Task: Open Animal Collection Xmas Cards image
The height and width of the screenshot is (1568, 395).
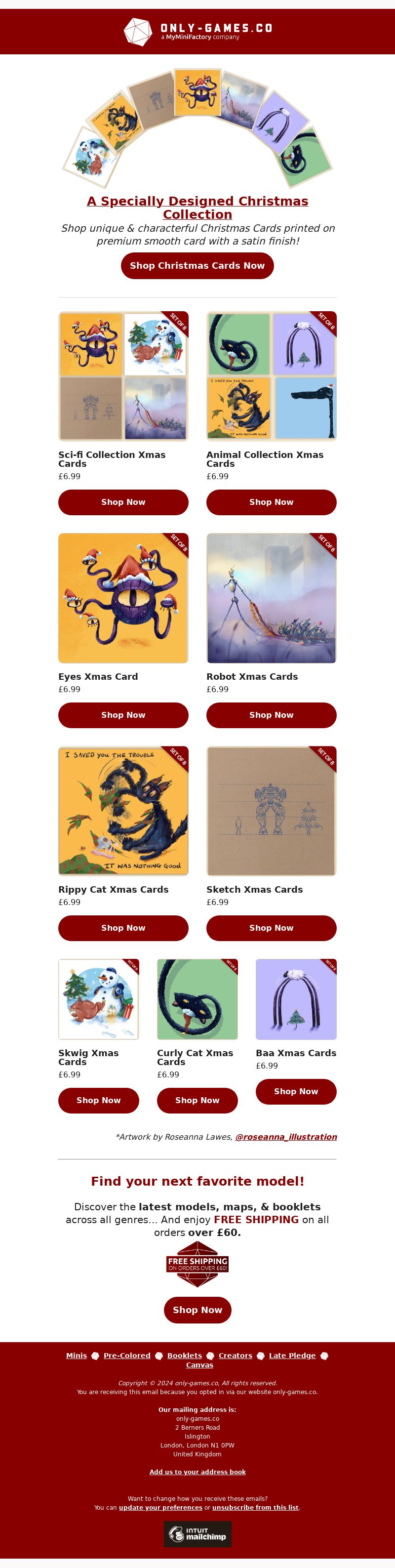Action: (272, 376)
